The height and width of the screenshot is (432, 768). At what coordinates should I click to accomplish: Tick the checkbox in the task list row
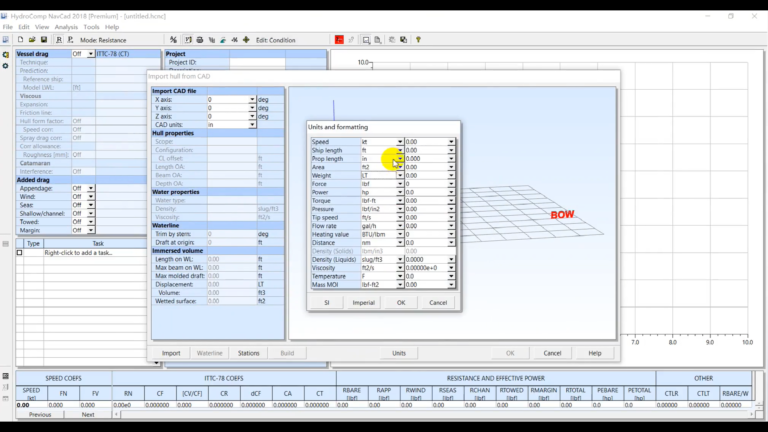click(x=20, y=253)
